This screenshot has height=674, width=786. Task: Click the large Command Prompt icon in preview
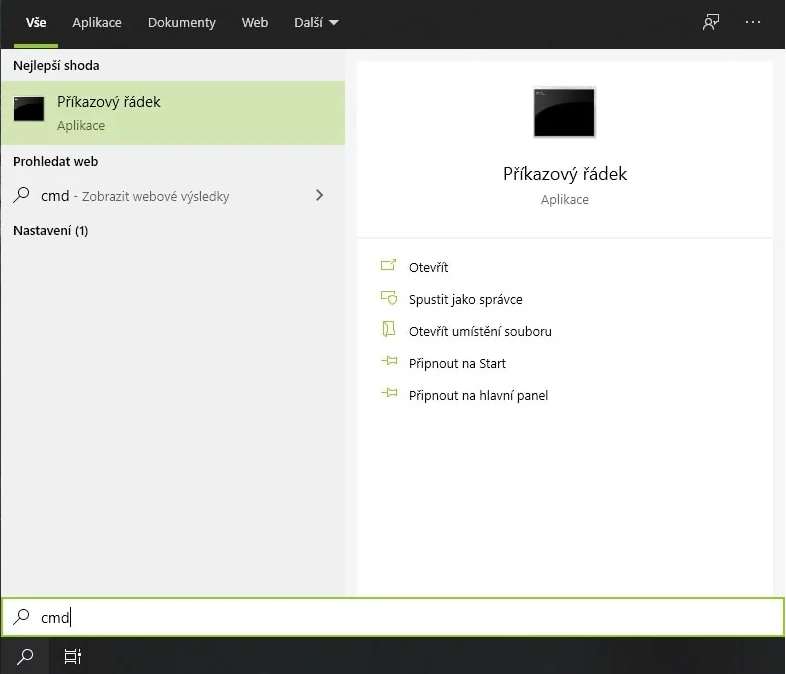point(564,112)
